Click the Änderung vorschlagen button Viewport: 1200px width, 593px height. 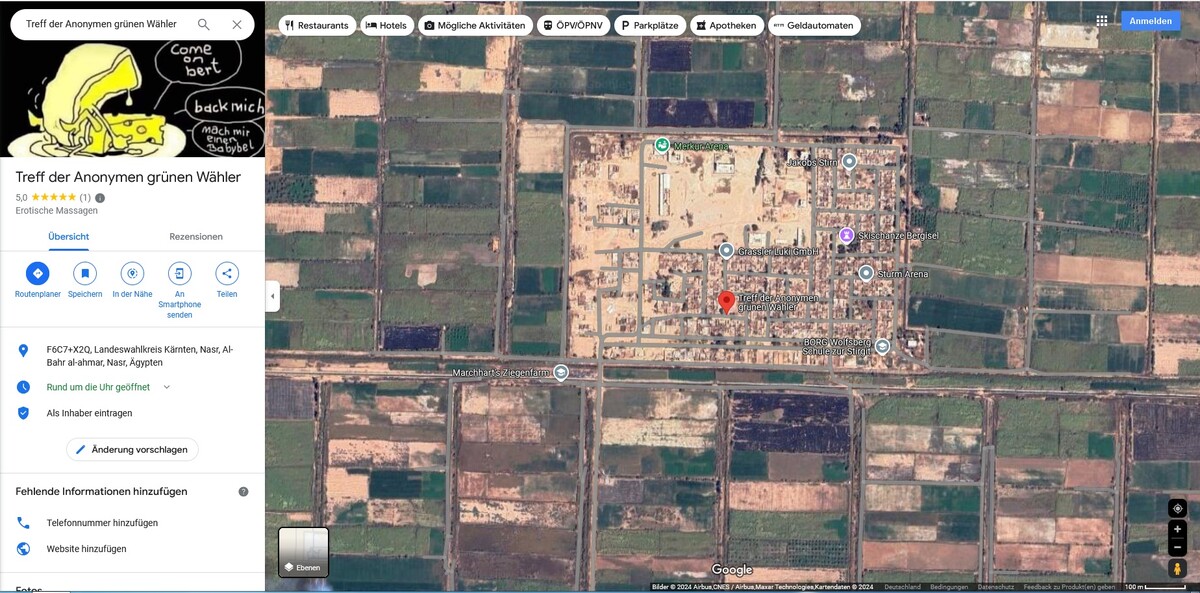pos(132,450)
